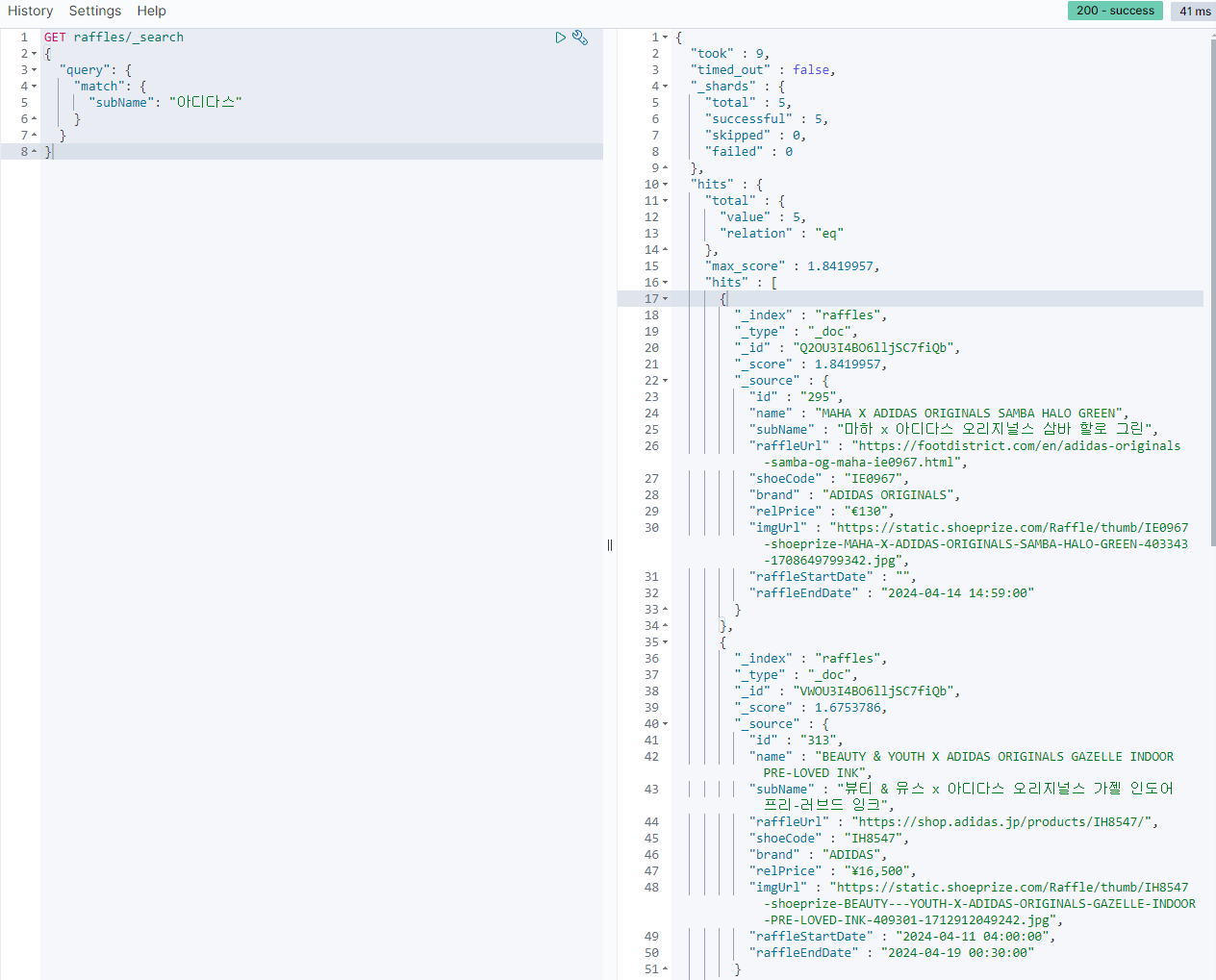The height and width of the screenshot is (980, 1216).
Task: Click the "relPrice" : "€130" line
Action: click(823, 512)
